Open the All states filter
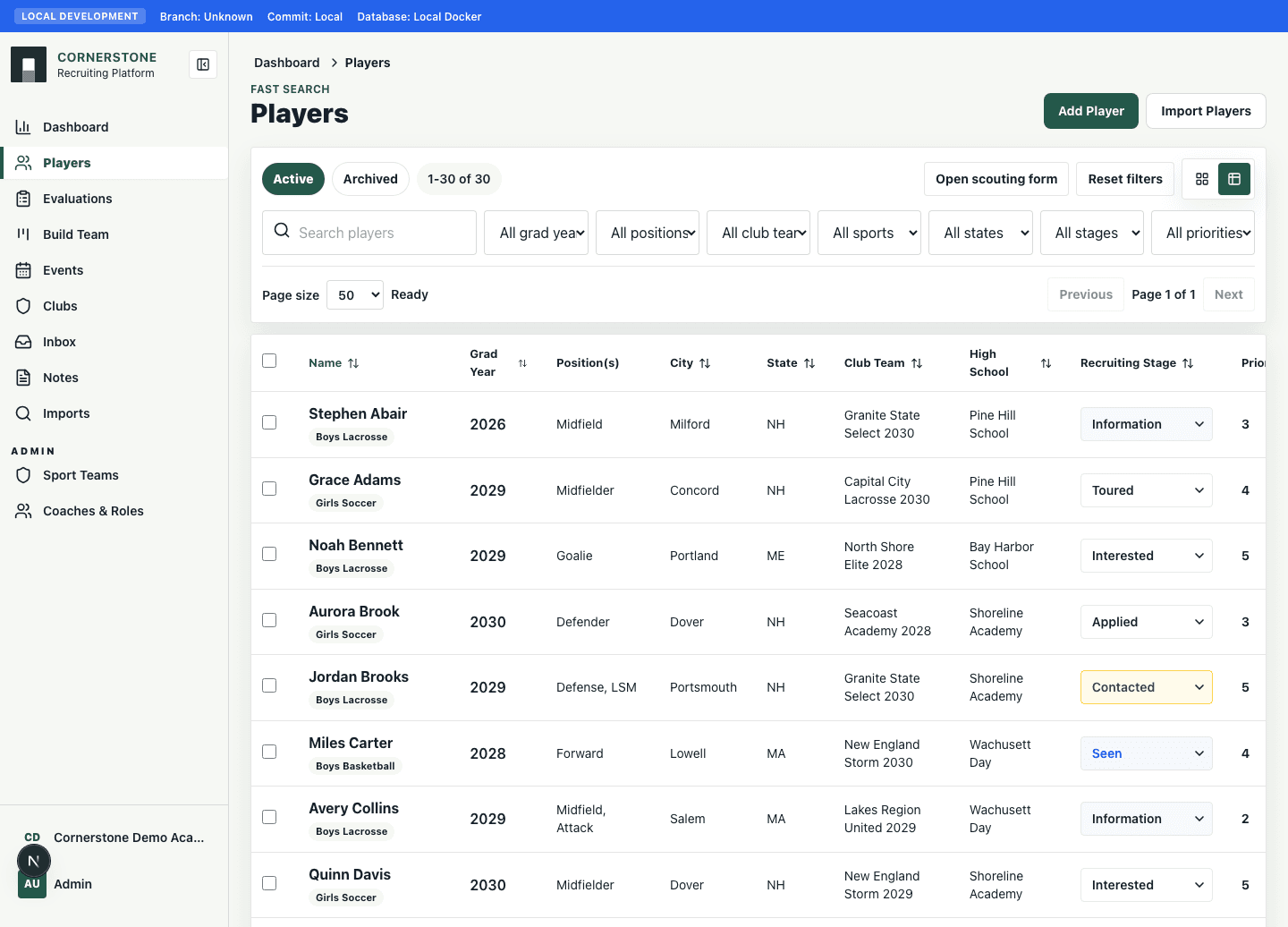Viewport: 1288px width, 927px height. click(981, 233)
